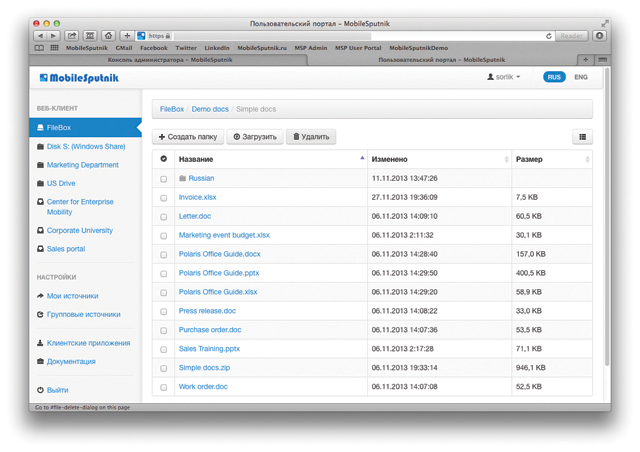The height and width of the screenshot is (452, 640).
Task: Open MSP Admin bookmark
Action: click(x=311, y=48)
